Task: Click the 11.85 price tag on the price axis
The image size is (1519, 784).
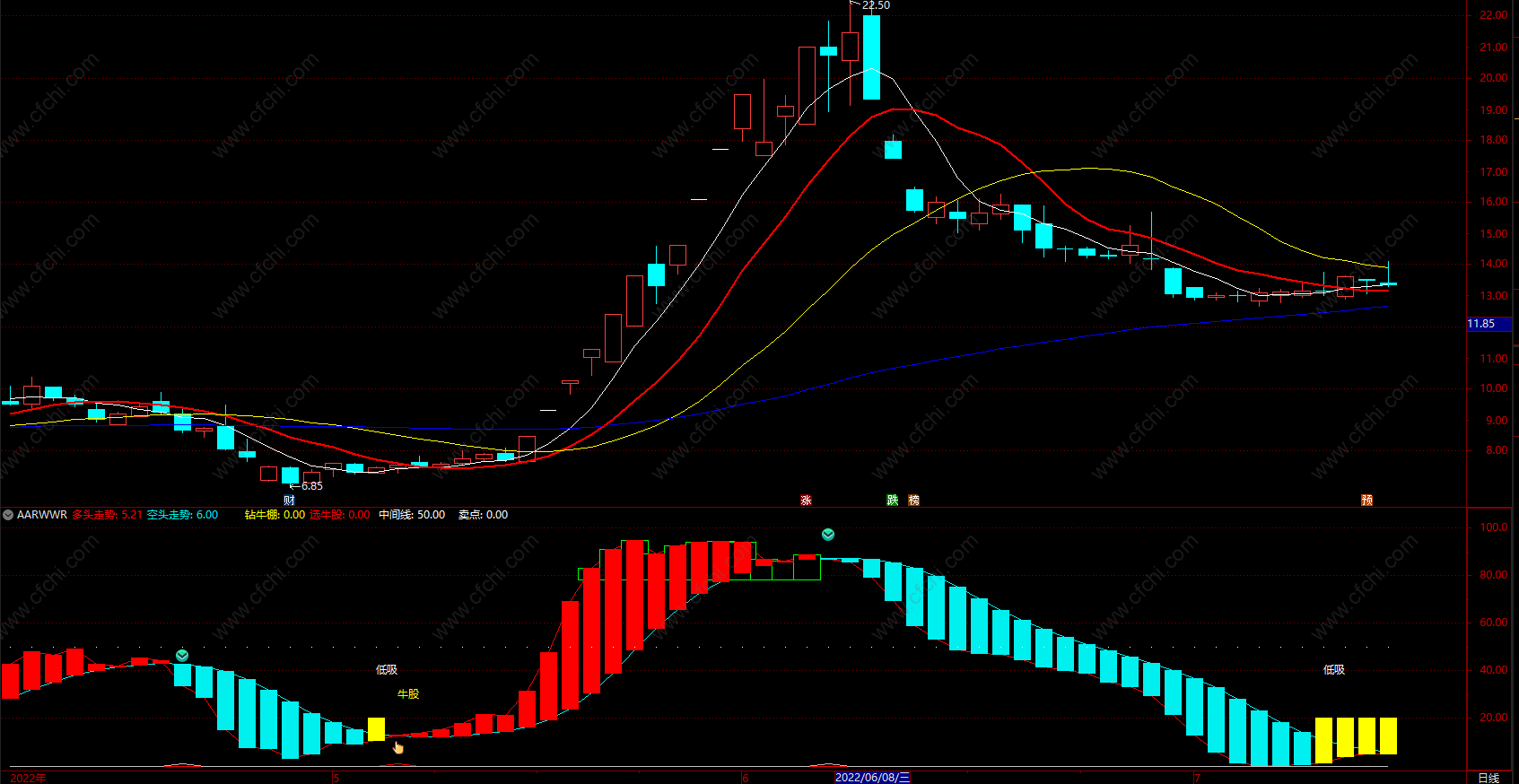Action: [x=1489, y=324]
